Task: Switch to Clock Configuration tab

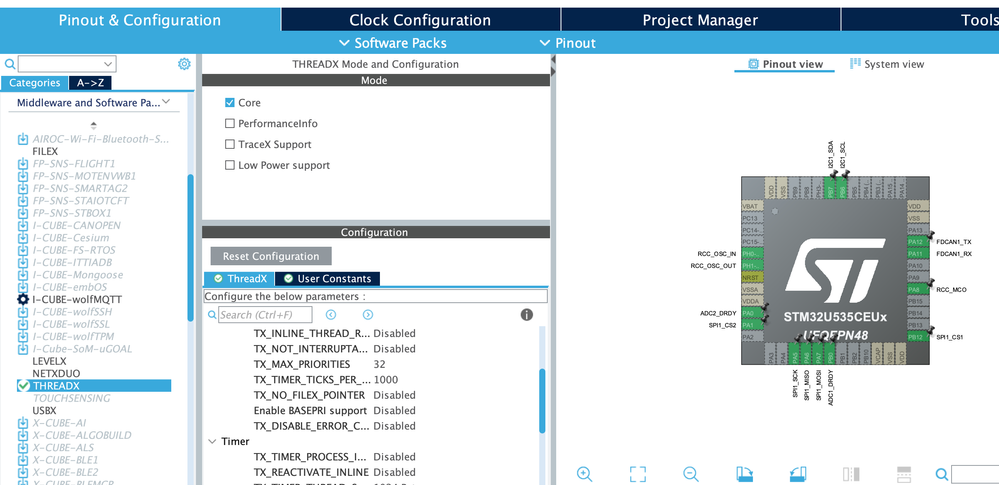Action: point(420,20)
